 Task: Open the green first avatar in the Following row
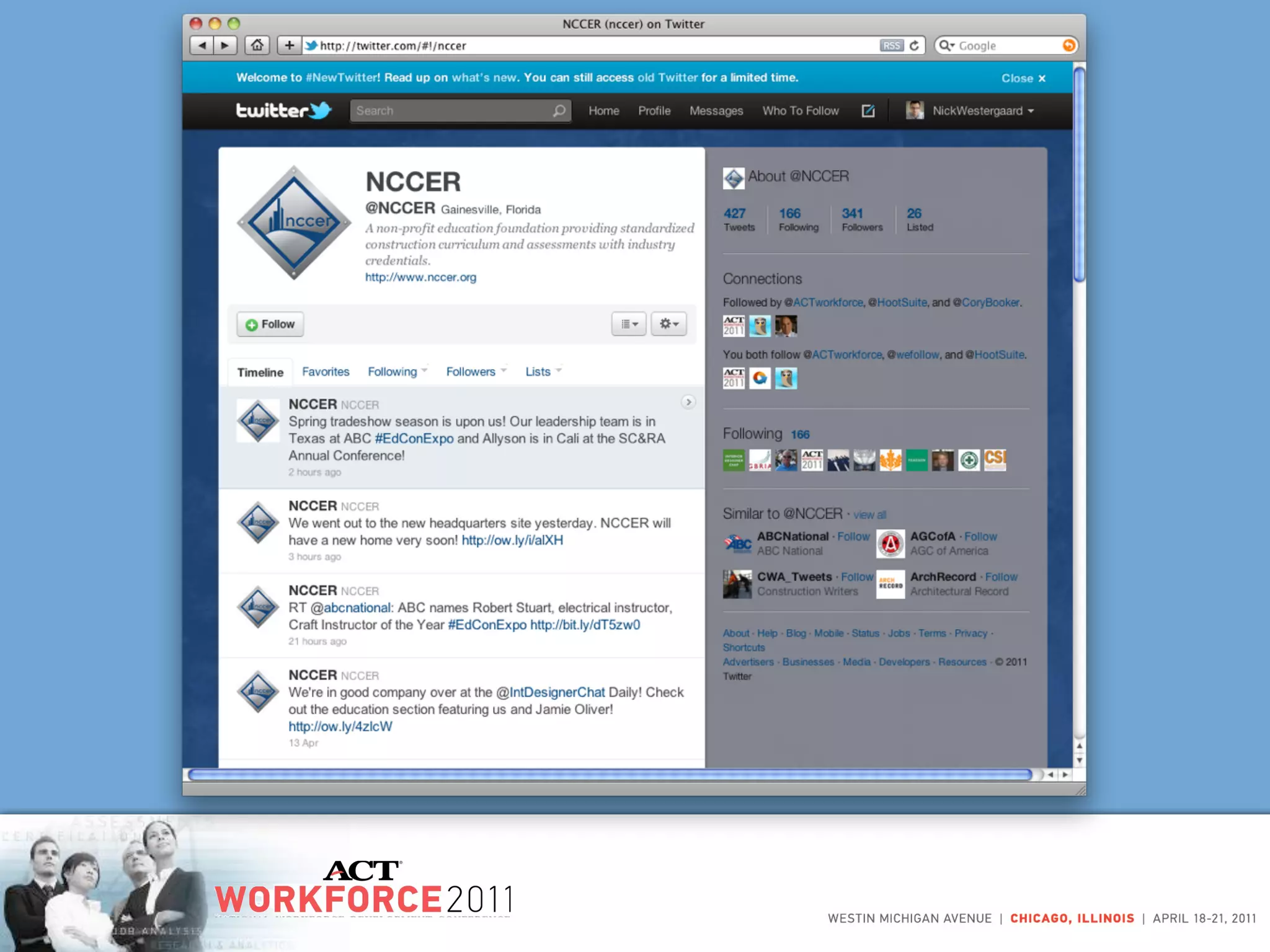tap(734, 461)
